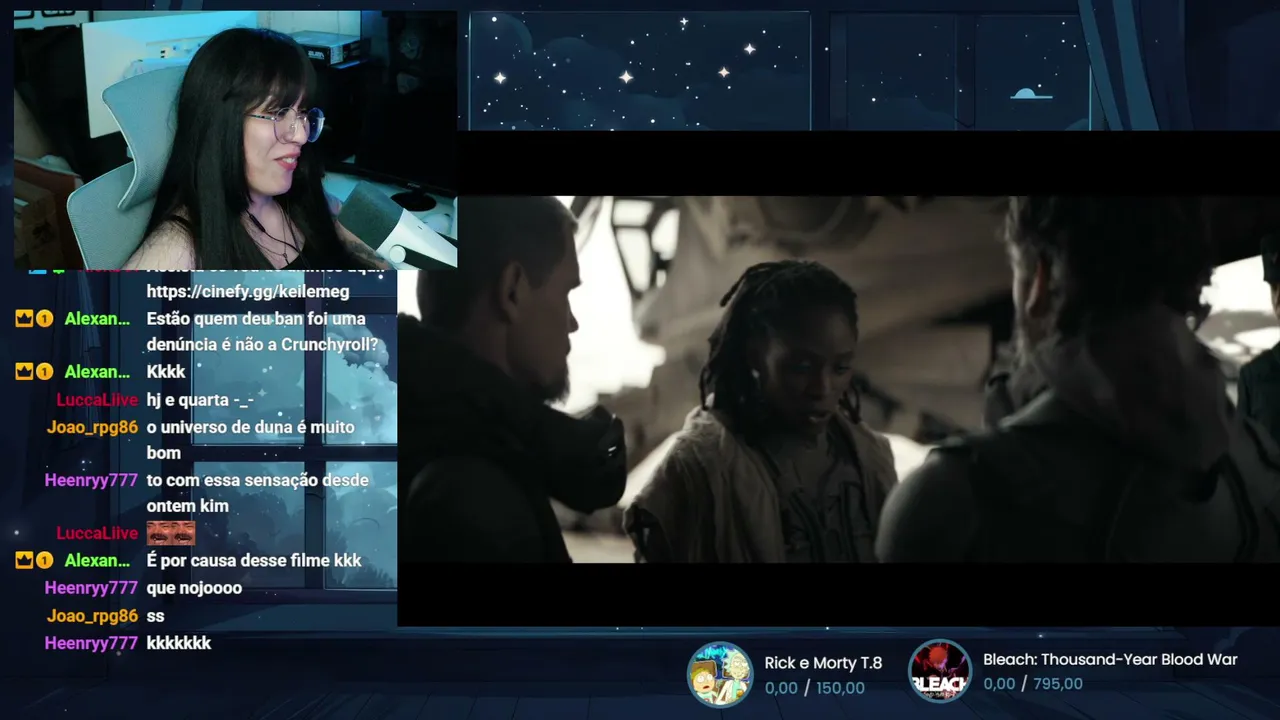Select Heenryy777 on the 'que nojoooo' message
This screenshot has width=1280, height=720.
91,588
